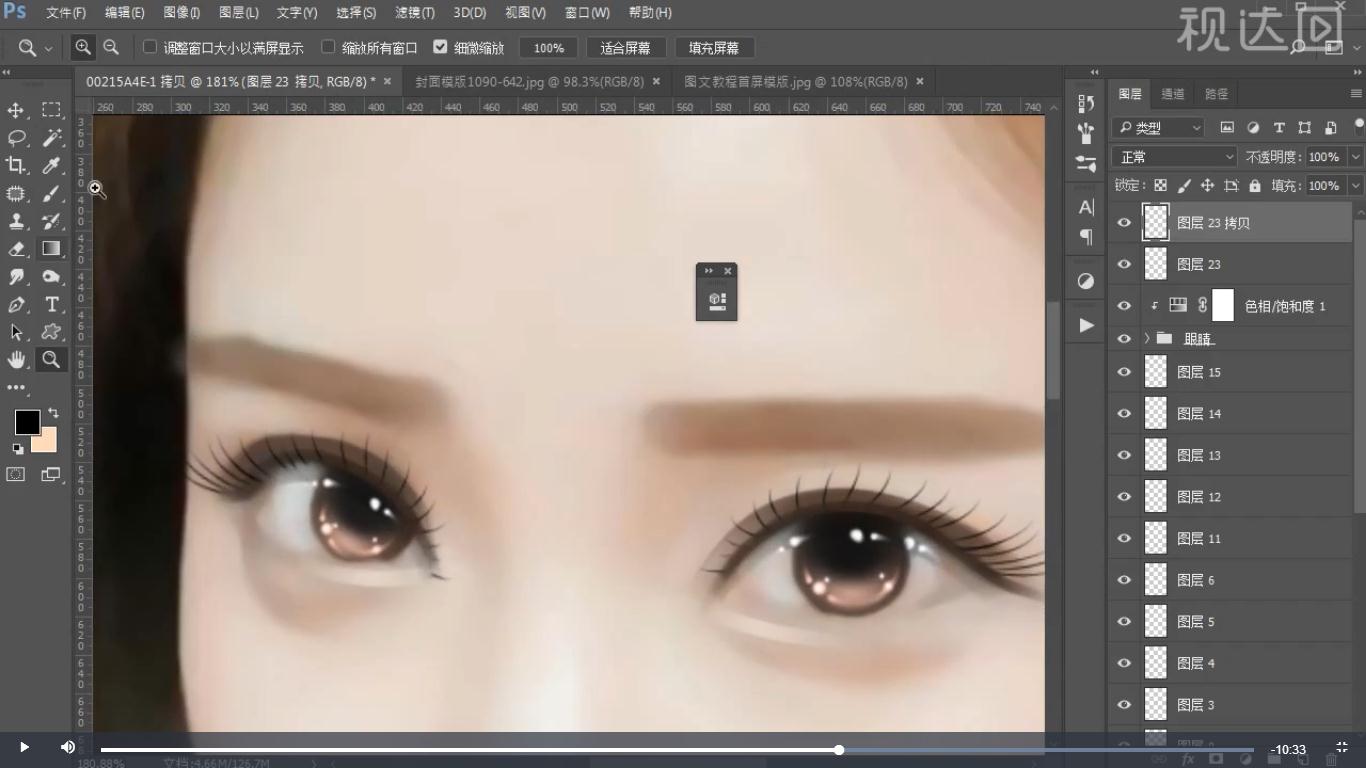The image size is (1366, 768).
Task: Toggle 调整窗口大小以满屏显示 checkbox
Action: 150,47
